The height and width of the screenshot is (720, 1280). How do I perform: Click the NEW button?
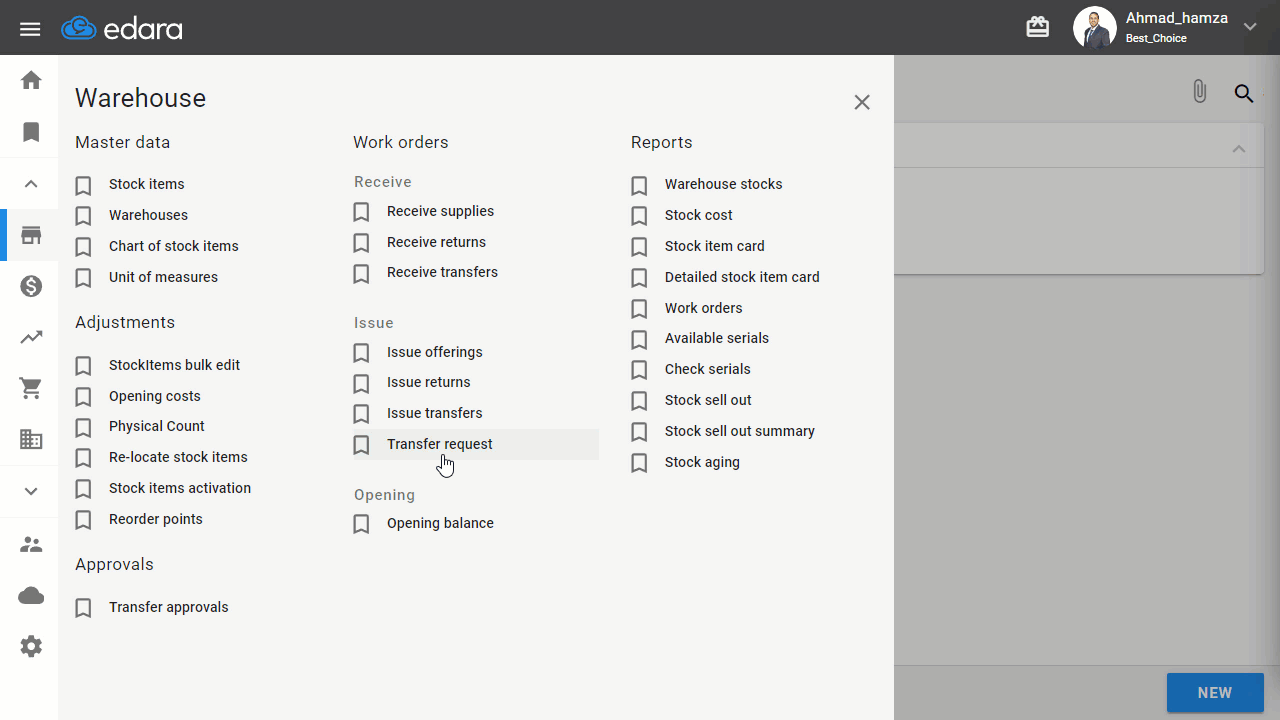[1215, 692]
